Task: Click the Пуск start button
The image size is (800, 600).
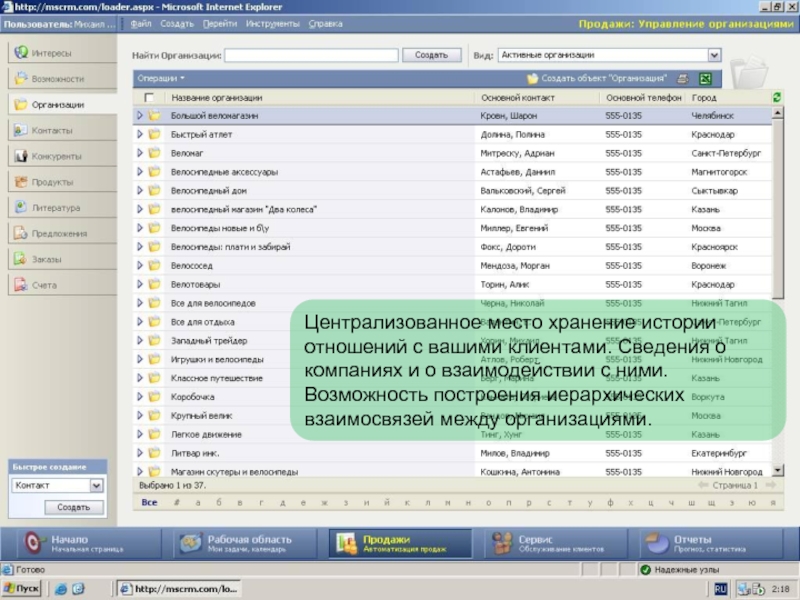Action: [x=21, y=589]
